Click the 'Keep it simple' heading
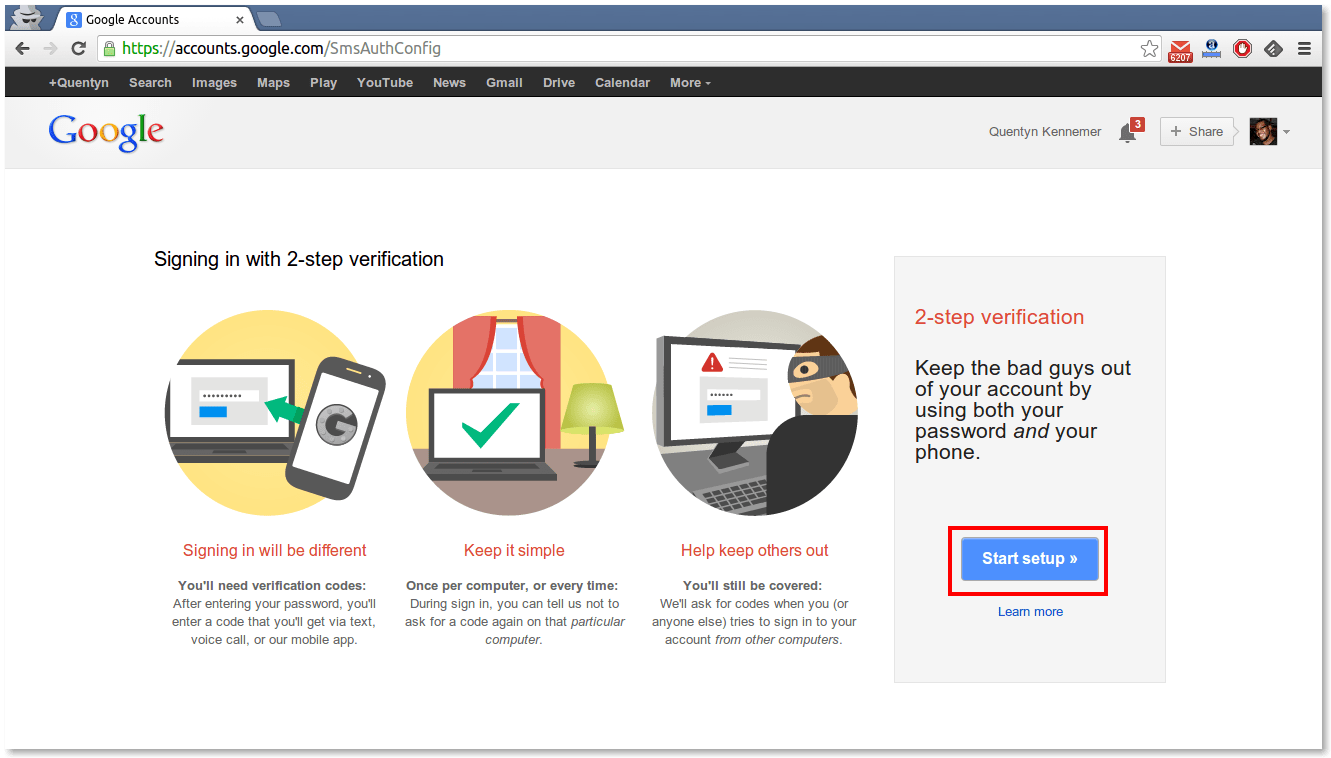This screenshot has width=1331, height=758. (x=514, y=551)
